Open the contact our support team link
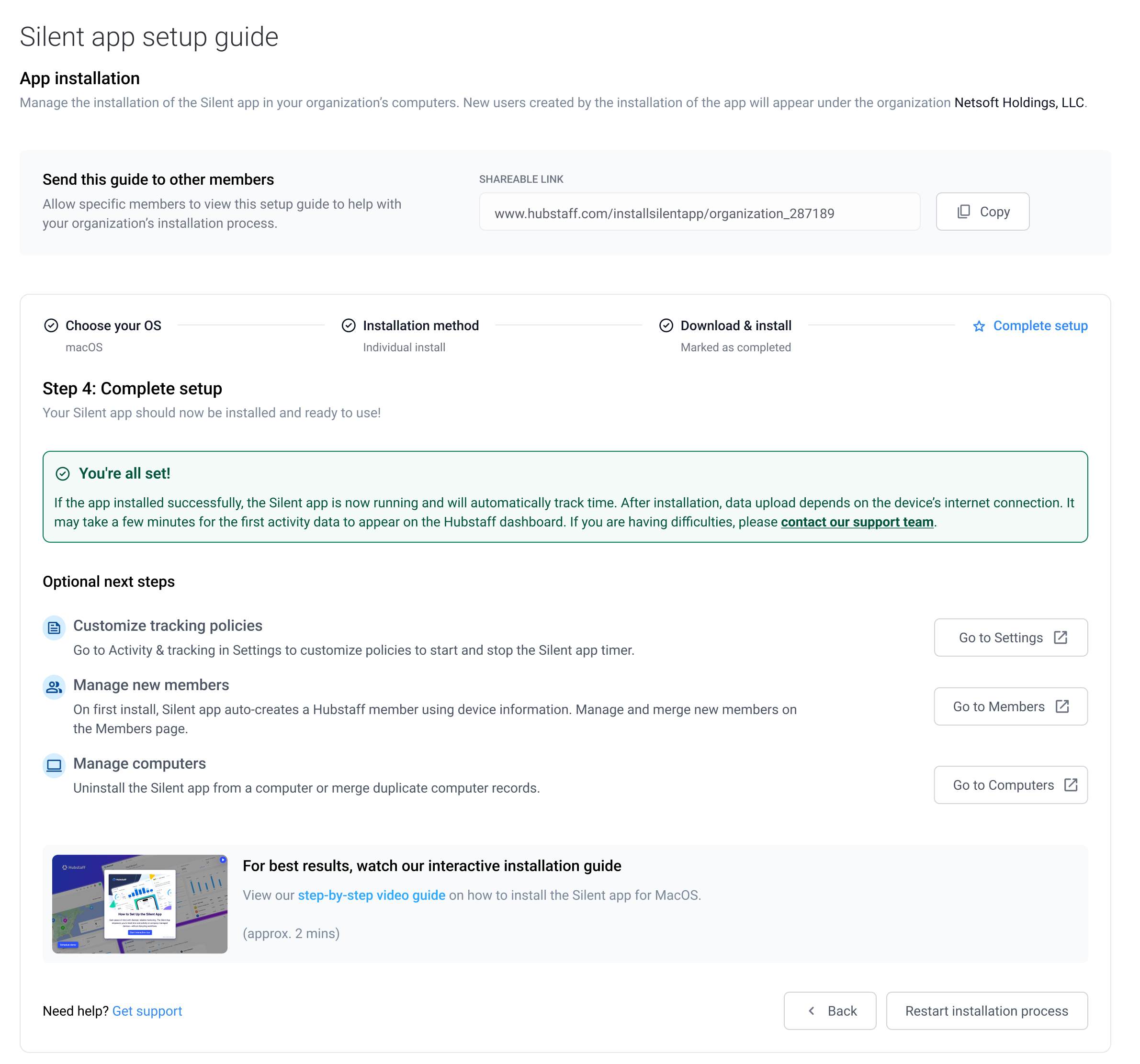This screenshot has width=1140, height=1064. click(x=857, y=522)
